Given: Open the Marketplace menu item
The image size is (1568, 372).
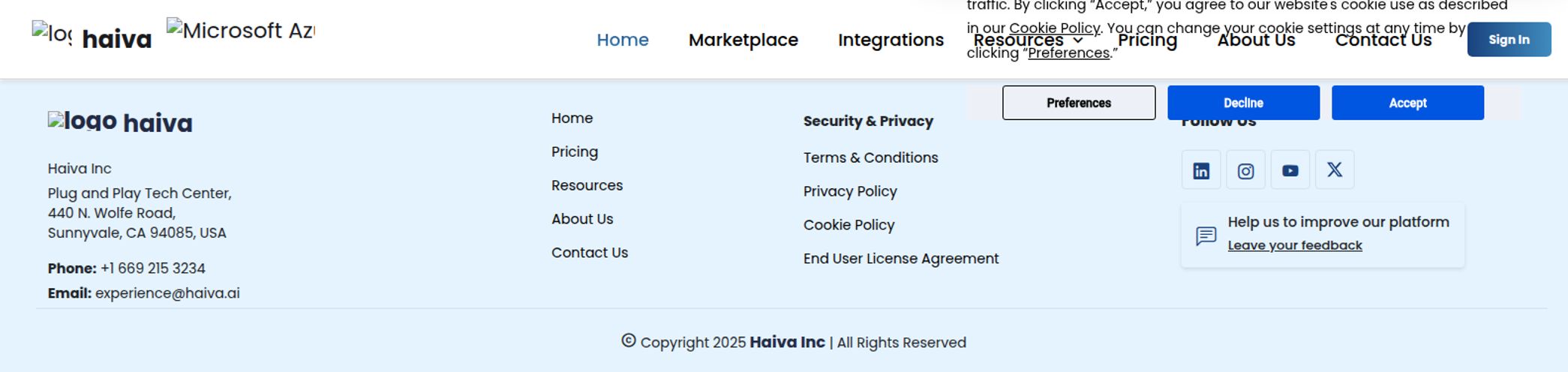Looking at the screenshot, I should [x=743, y=40].
